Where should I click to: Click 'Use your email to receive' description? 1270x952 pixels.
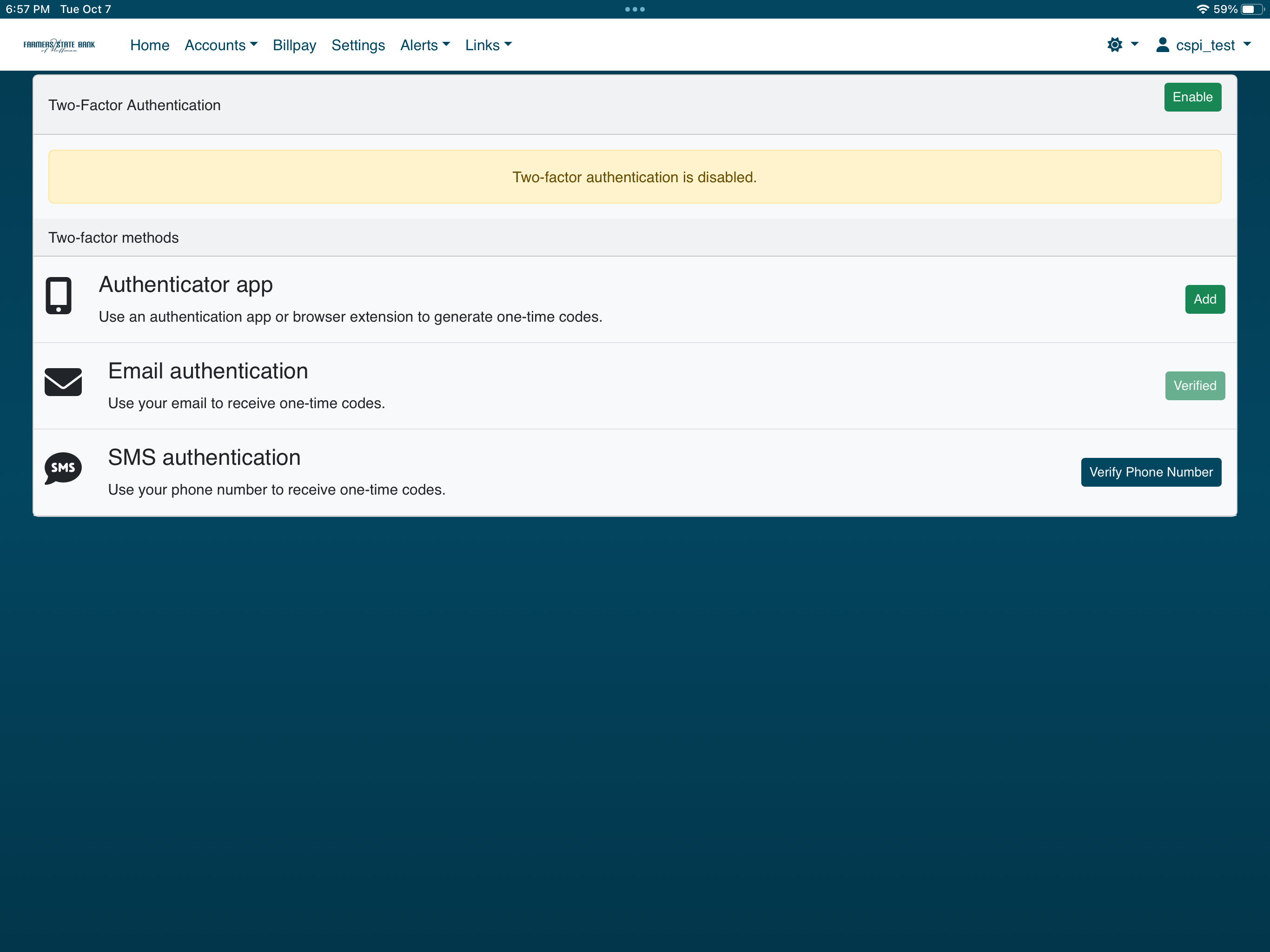(x=246, y=403)
